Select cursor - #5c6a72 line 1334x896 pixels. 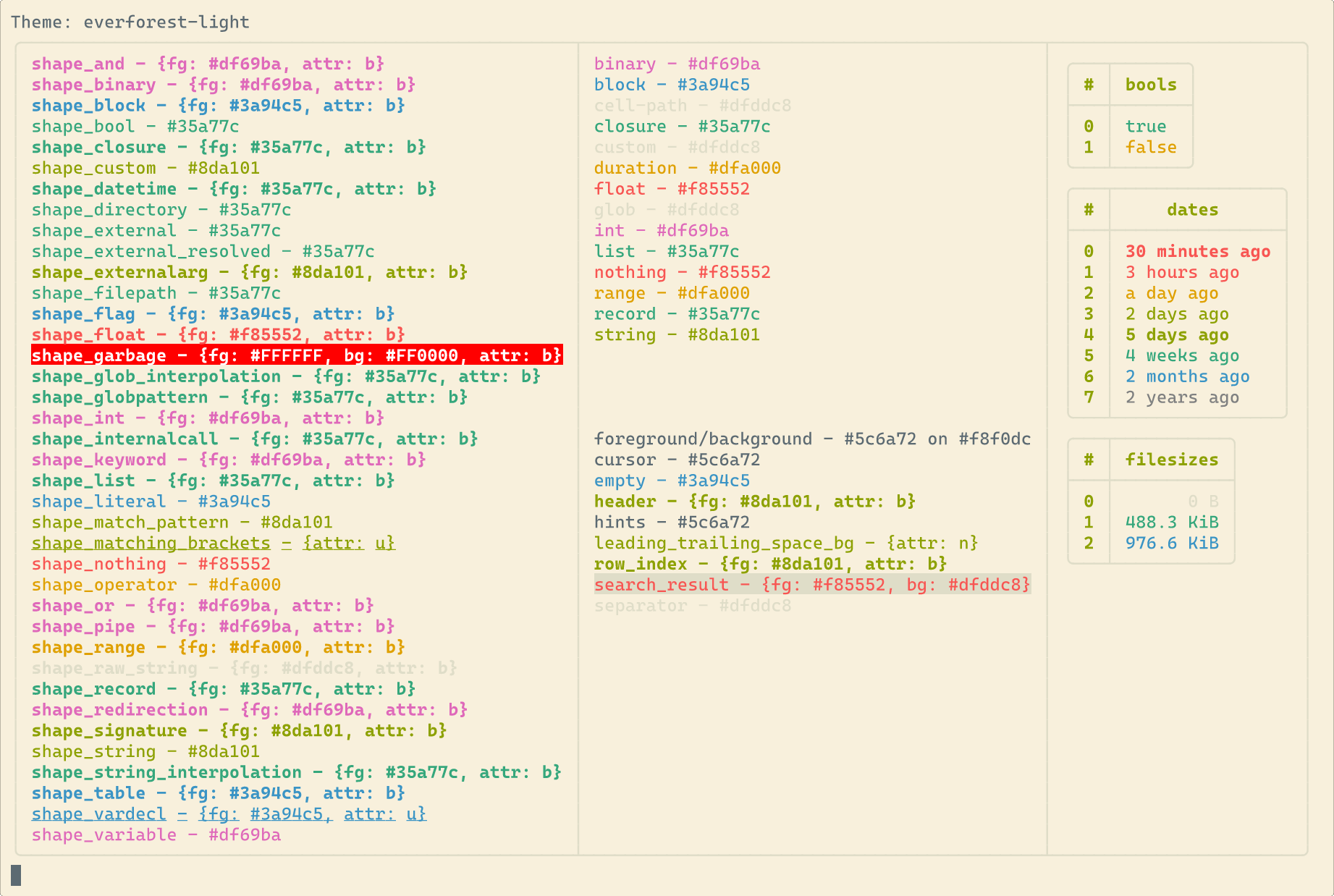(x=677, y=460)
